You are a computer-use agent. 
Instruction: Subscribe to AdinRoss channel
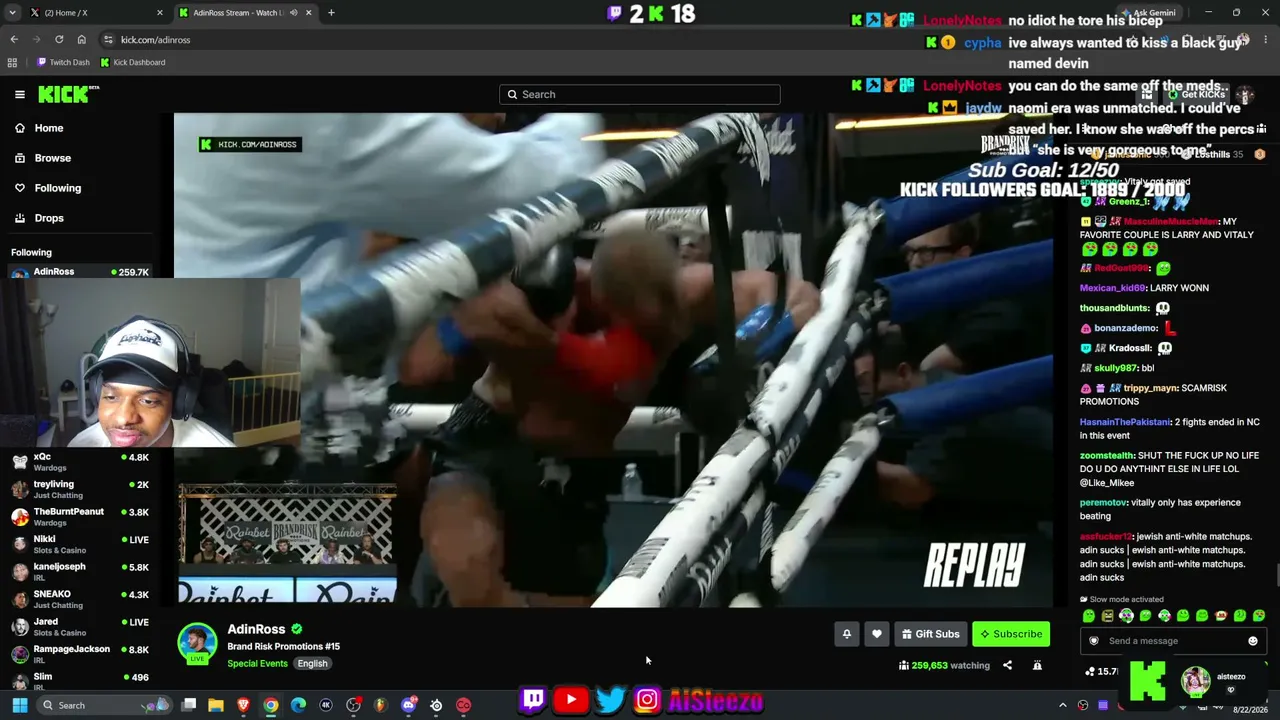(x=1011, y=634)
